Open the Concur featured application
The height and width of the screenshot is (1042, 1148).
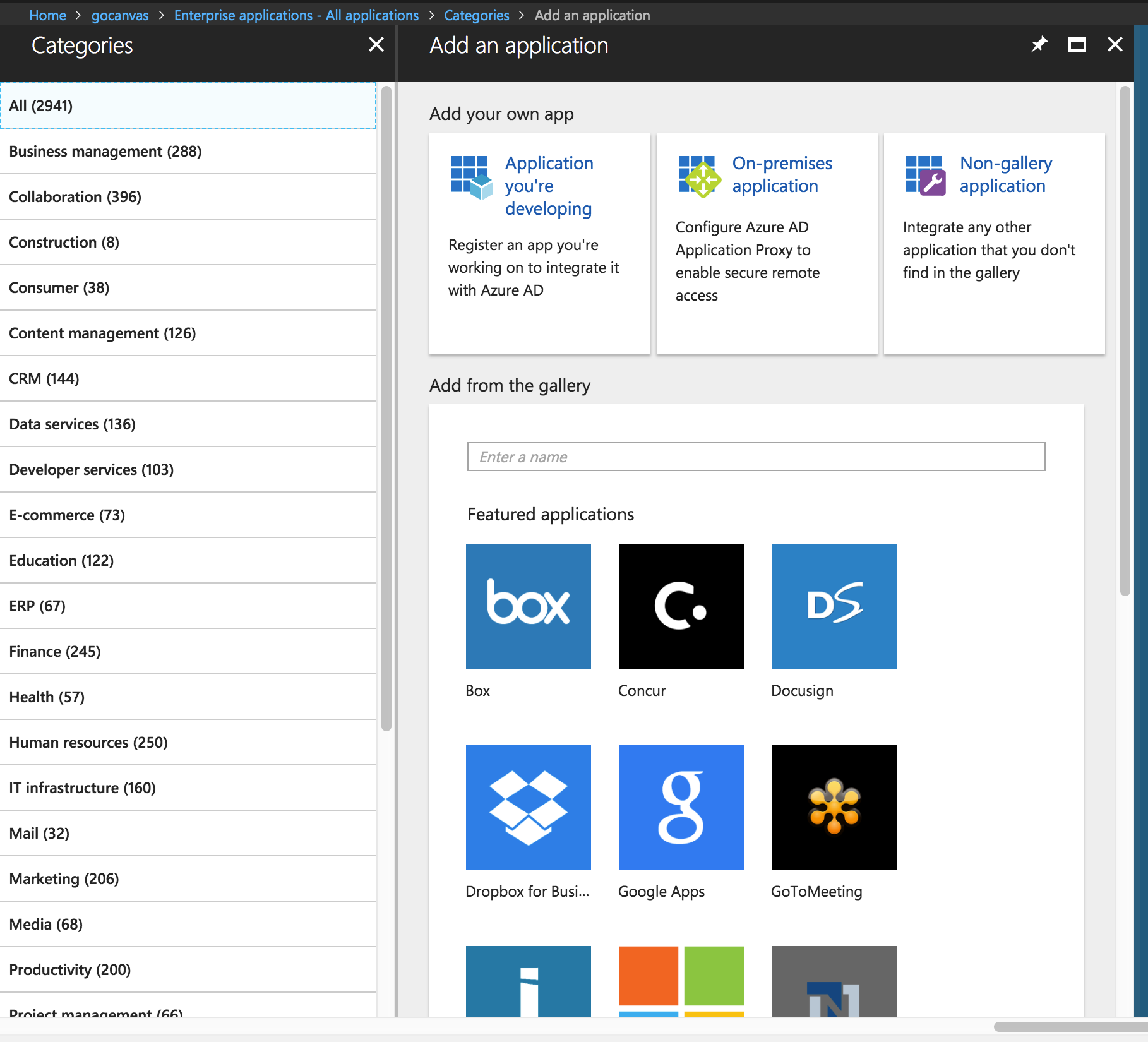pos(681,607)
